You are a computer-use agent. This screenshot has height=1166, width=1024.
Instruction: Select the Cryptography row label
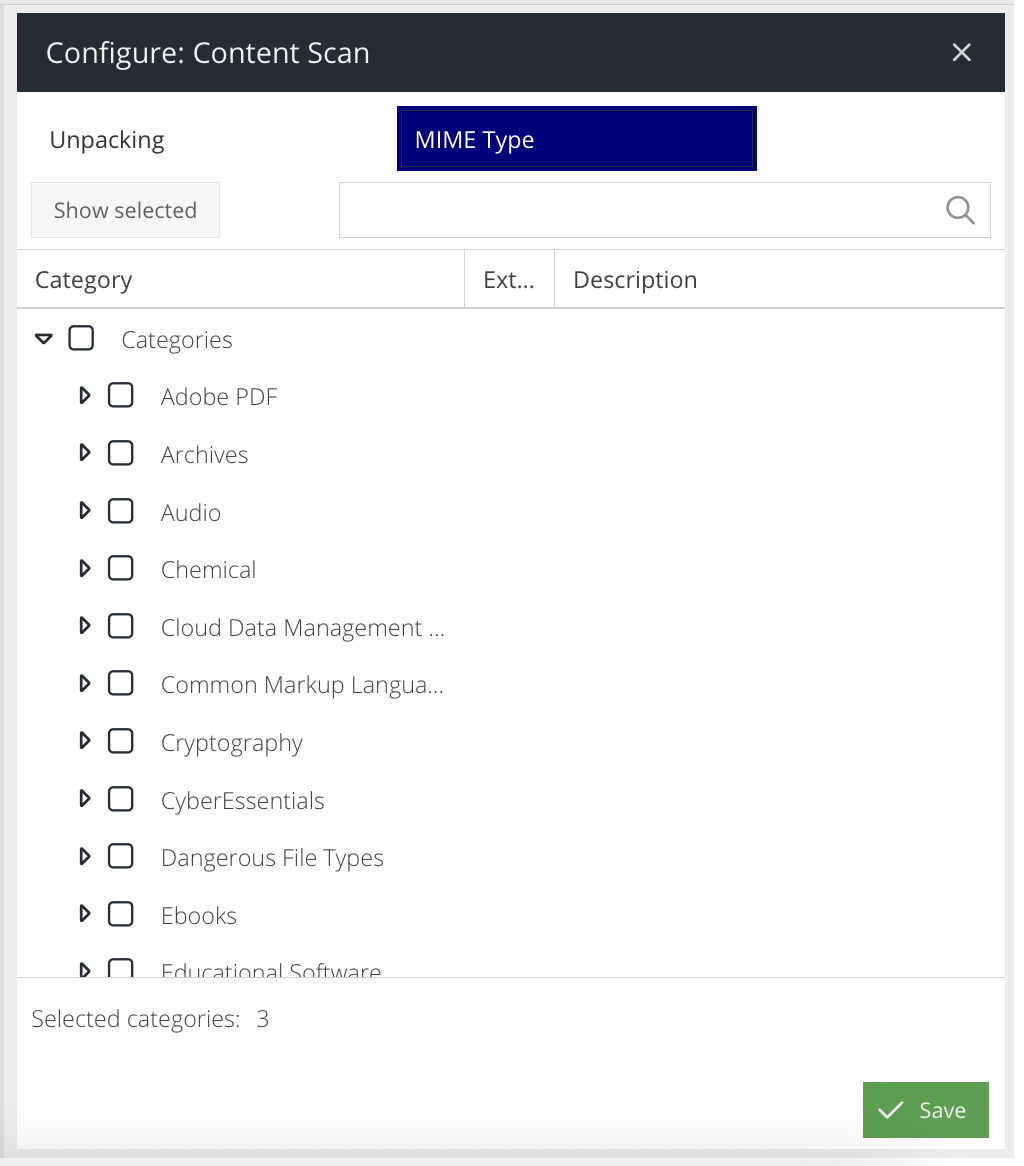pos(232,743)
